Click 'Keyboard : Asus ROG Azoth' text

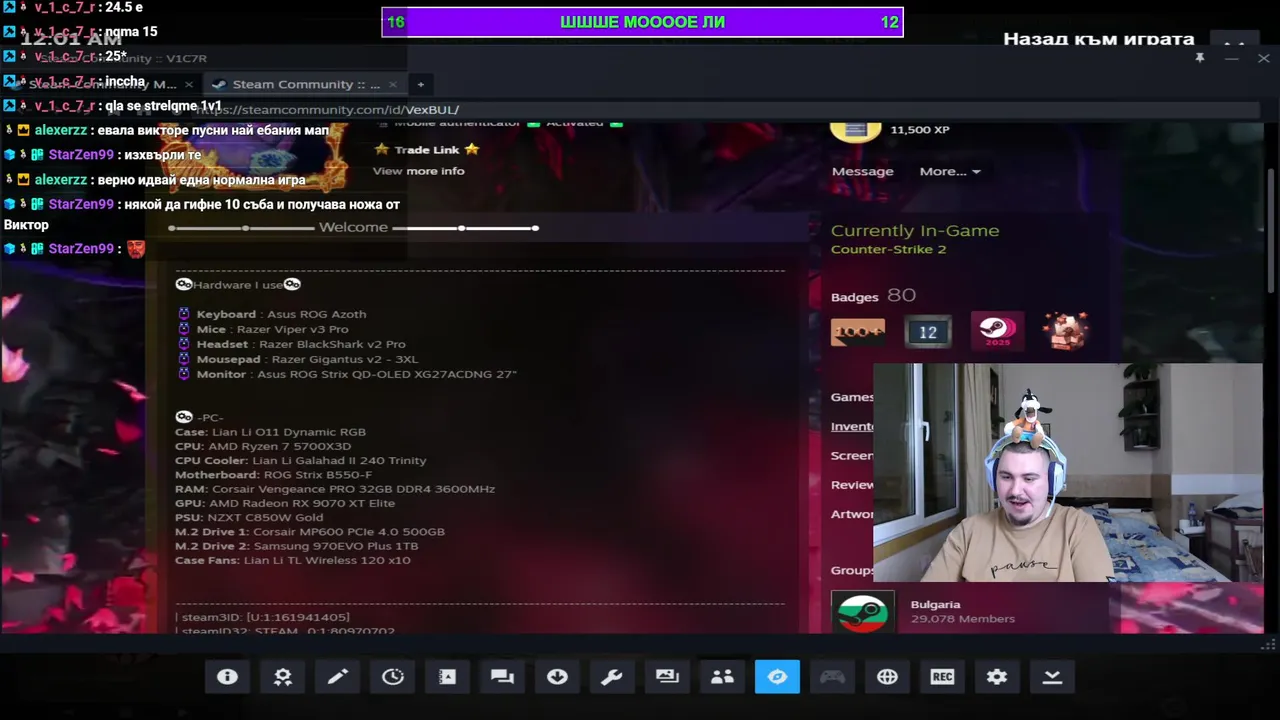[281, 314]
